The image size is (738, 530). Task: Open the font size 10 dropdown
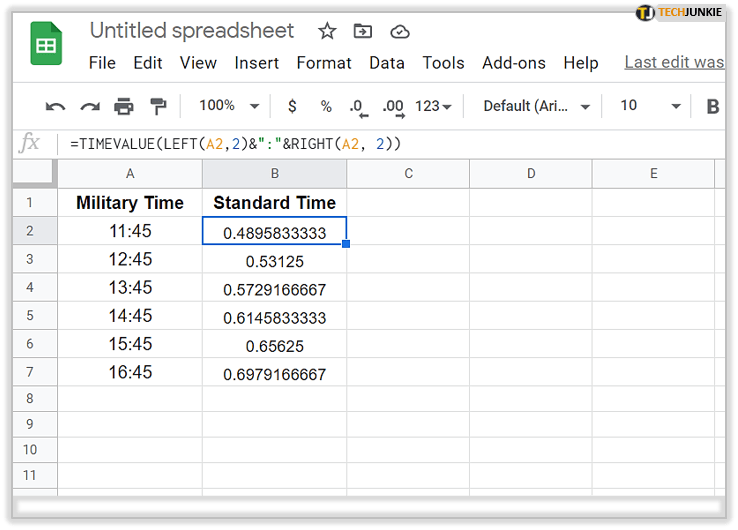[x=650, y=106]
